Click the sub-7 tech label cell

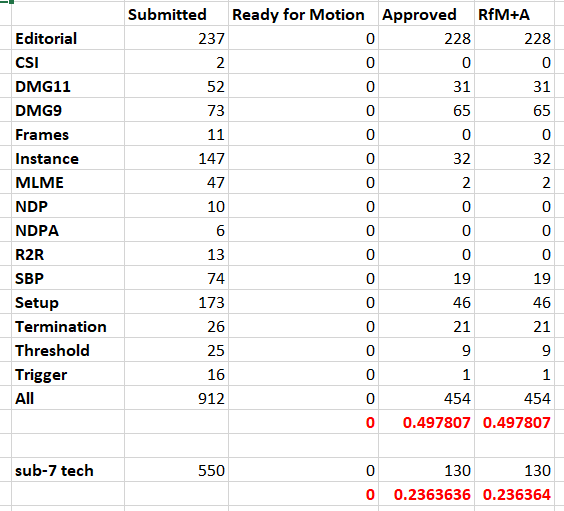click(68, 470)
